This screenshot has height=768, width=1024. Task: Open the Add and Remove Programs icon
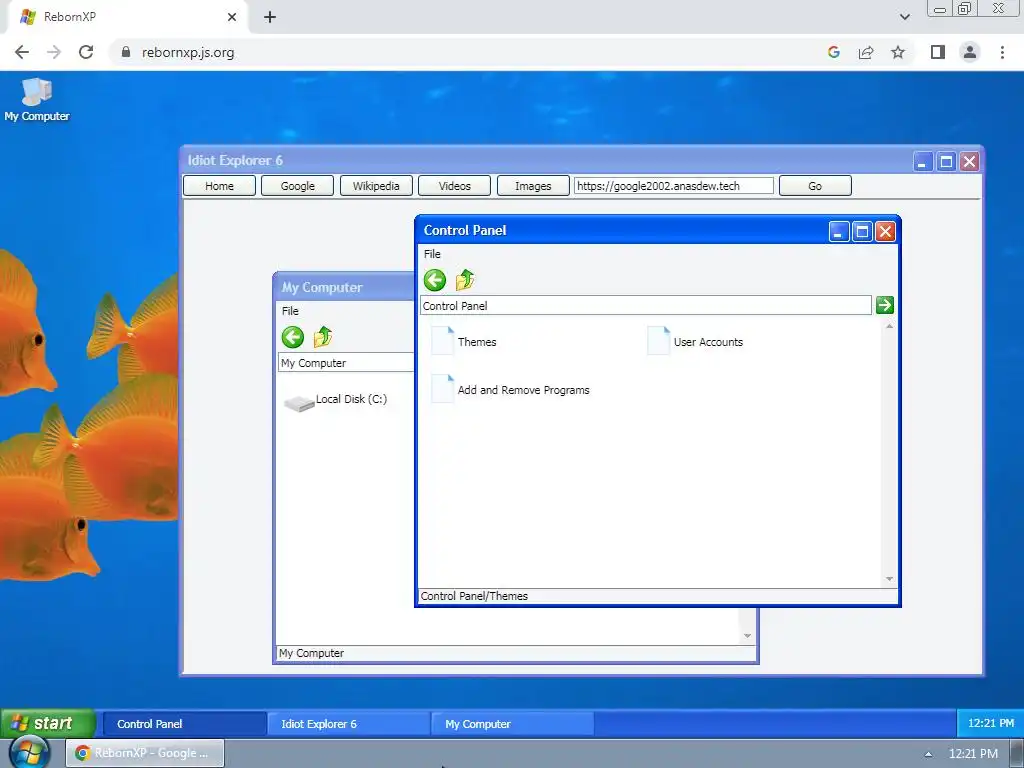pos(442,389)
